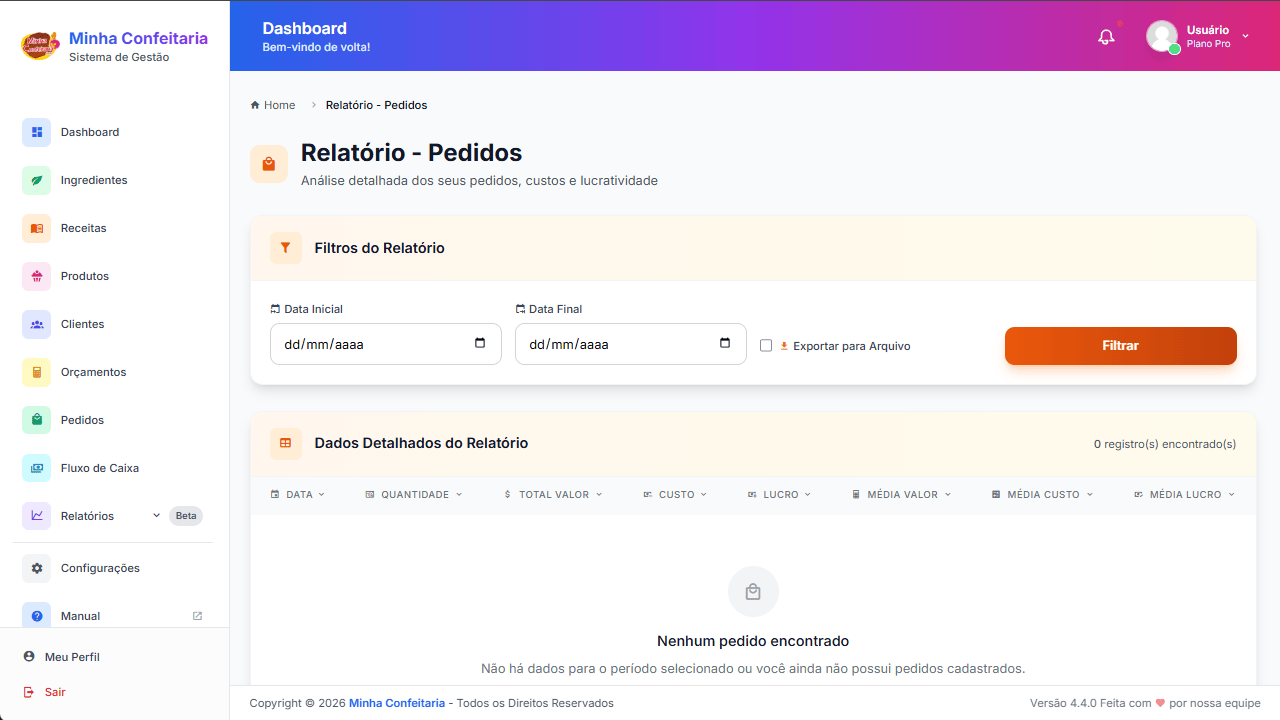Click the Produtos cupcake icon
The width and height of the screenshot is (1280, 720).
37,276
